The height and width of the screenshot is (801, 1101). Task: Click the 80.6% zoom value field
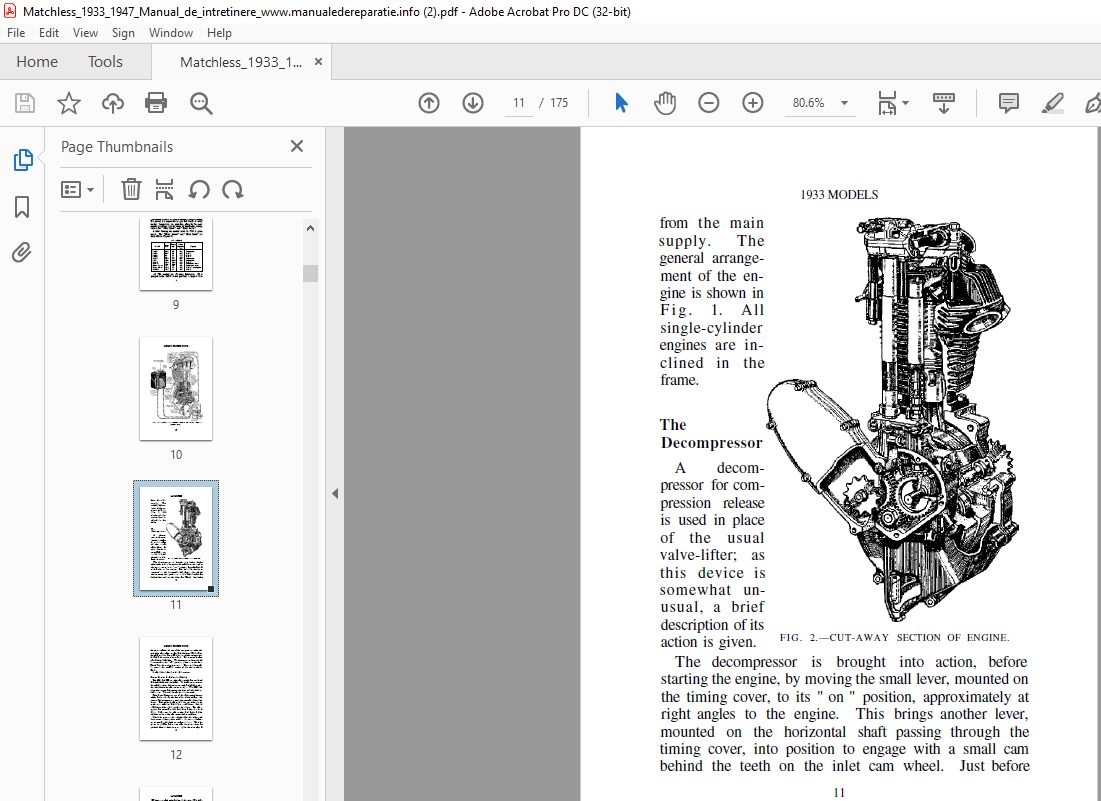click(809, 102)
